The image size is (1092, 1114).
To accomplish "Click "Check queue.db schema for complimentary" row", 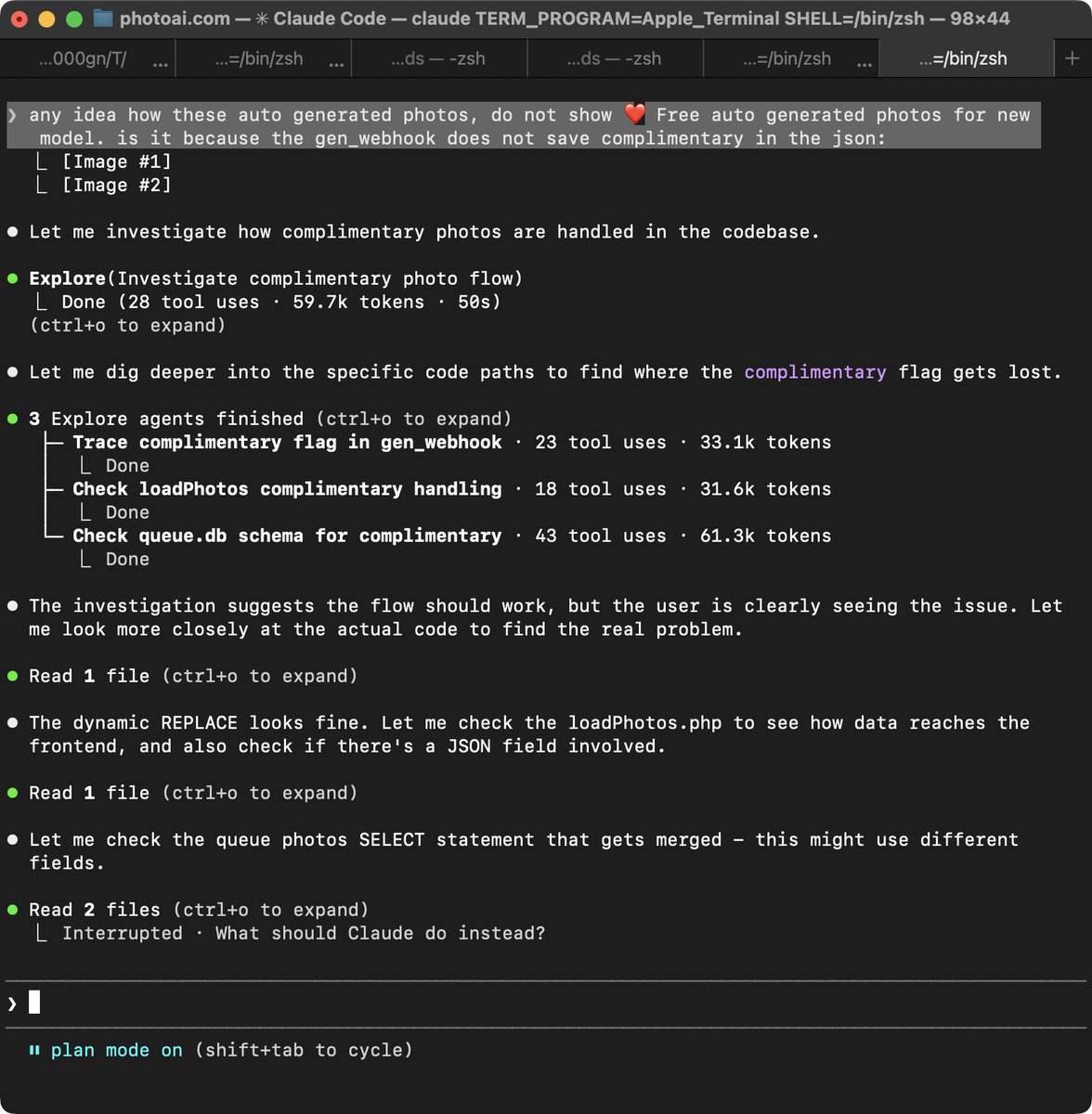I will point(451,536).
